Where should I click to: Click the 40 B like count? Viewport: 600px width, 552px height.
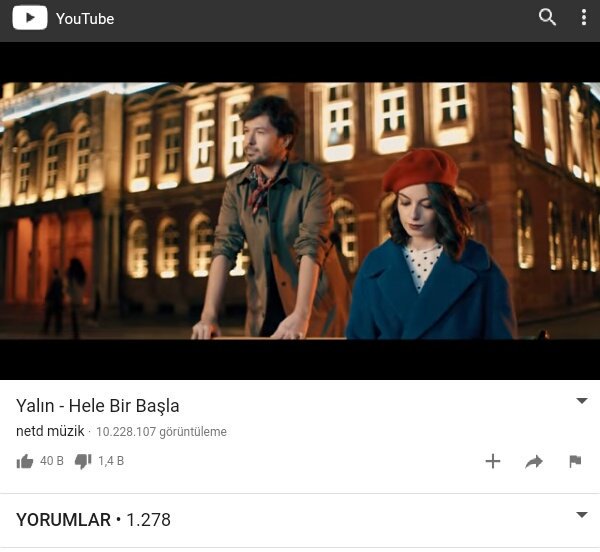click(x=52, y=461)
